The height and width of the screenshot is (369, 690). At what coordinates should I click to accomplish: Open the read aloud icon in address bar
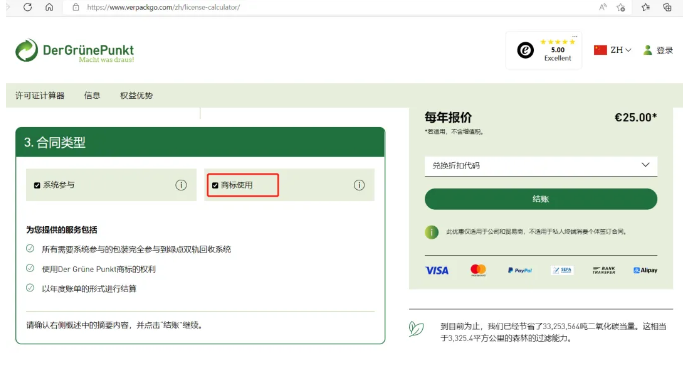602,7
